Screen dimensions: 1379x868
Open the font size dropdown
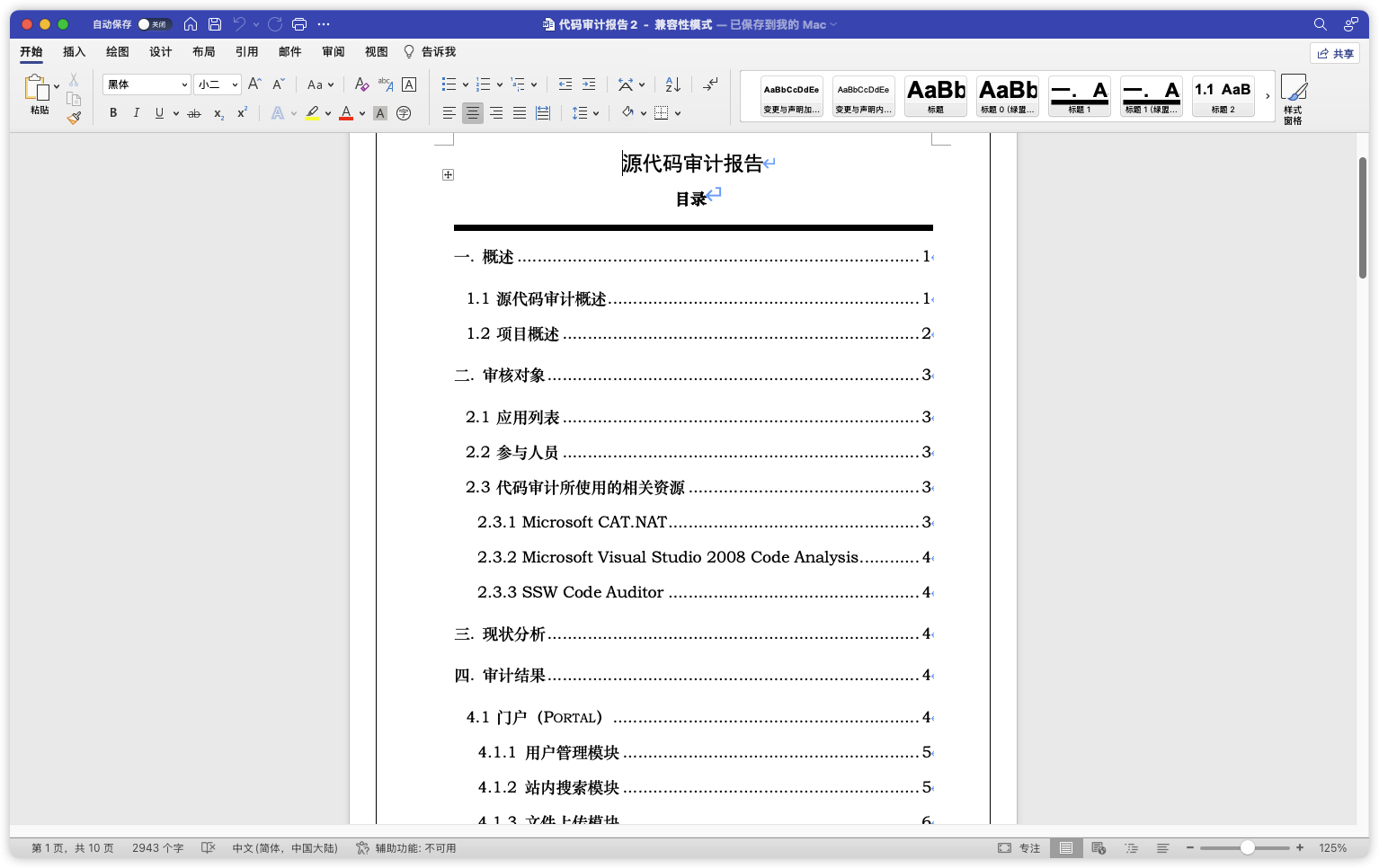(235, 84)
